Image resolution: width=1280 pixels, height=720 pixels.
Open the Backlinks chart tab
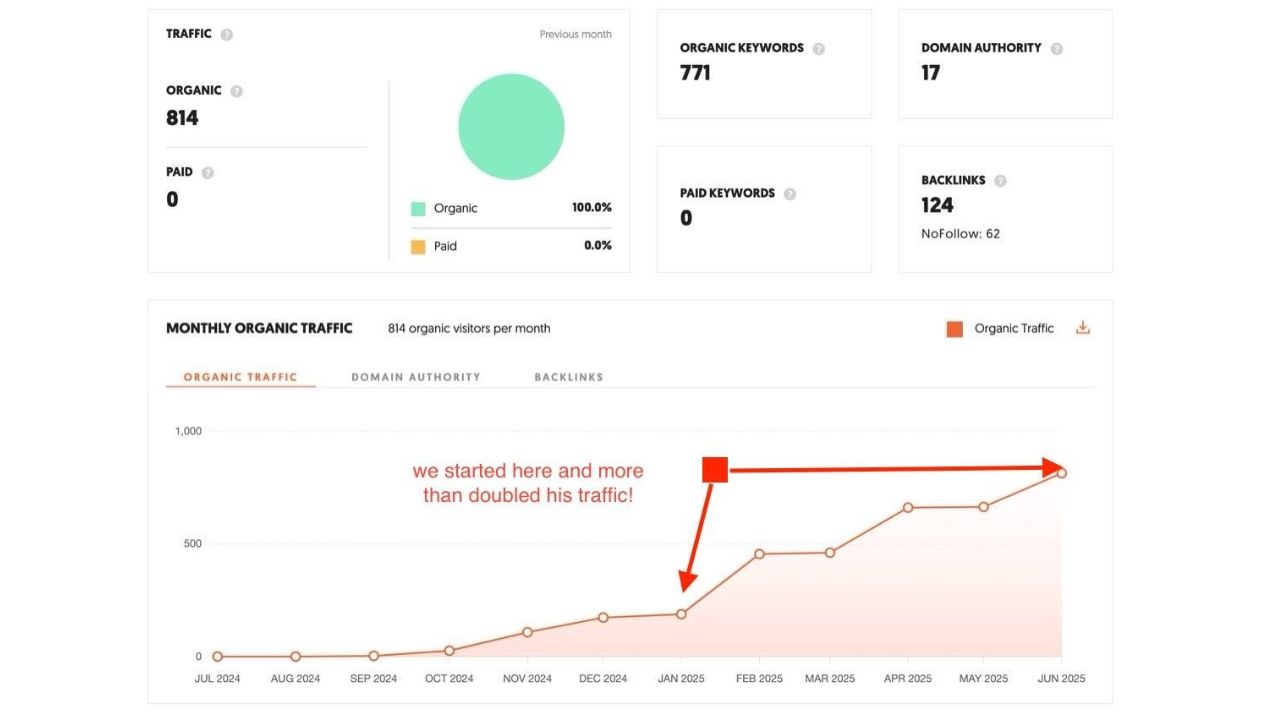pyautogui.click(x=568, y=377)
